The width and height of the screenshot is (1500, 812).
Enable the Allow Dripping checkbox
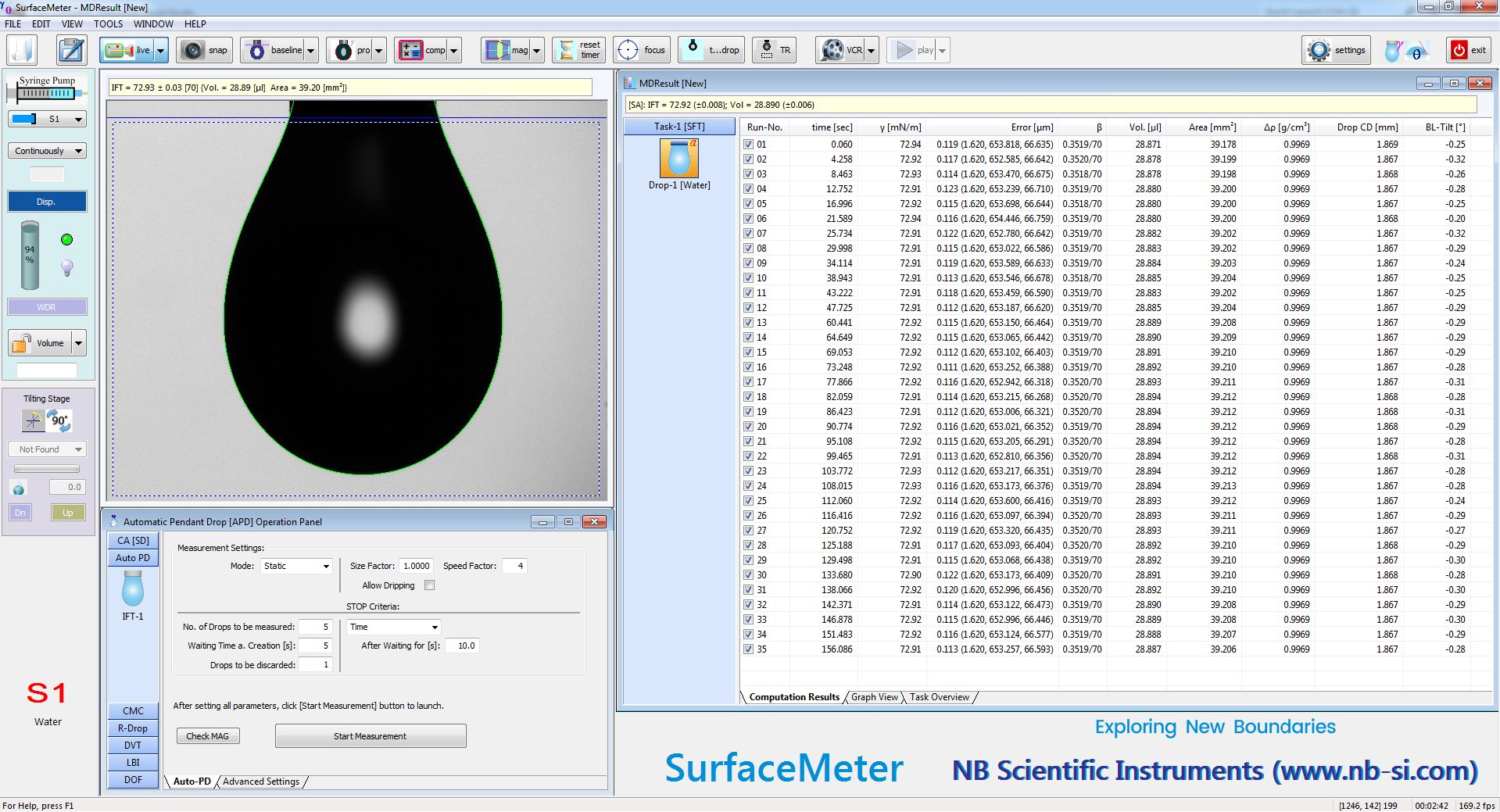coord(429,585)
